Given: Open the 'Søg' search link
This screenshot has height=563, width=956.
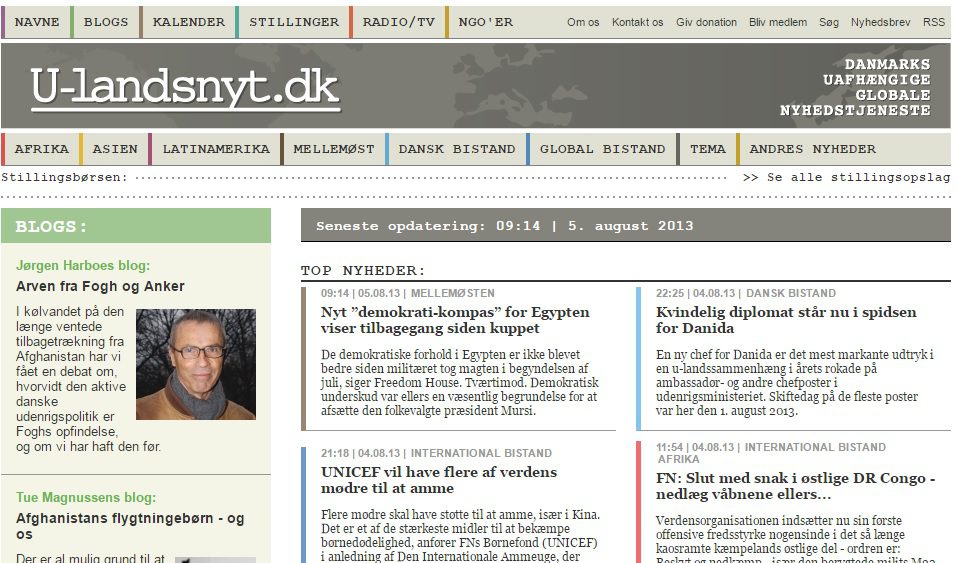Looking at the screenshot, I should (x=829, y=22).
